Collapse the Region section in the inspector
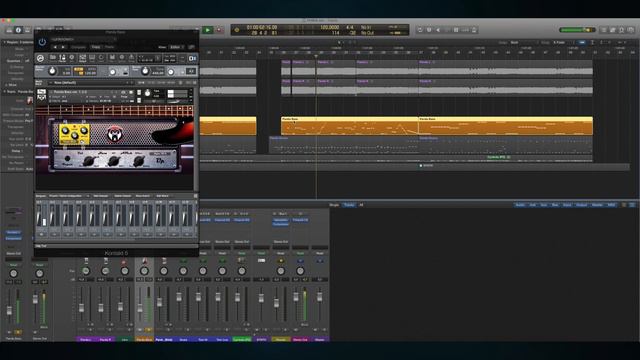The height and width of the screenshot is (360, 640). [4, 42]
